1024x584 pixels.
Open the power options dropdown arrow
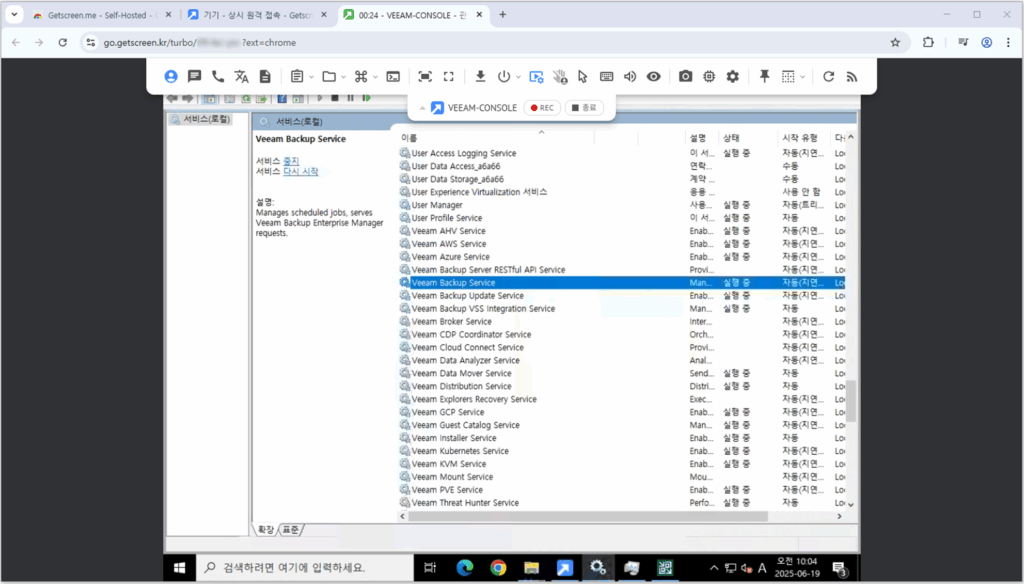pyautogui.click(x=519, y=77)
